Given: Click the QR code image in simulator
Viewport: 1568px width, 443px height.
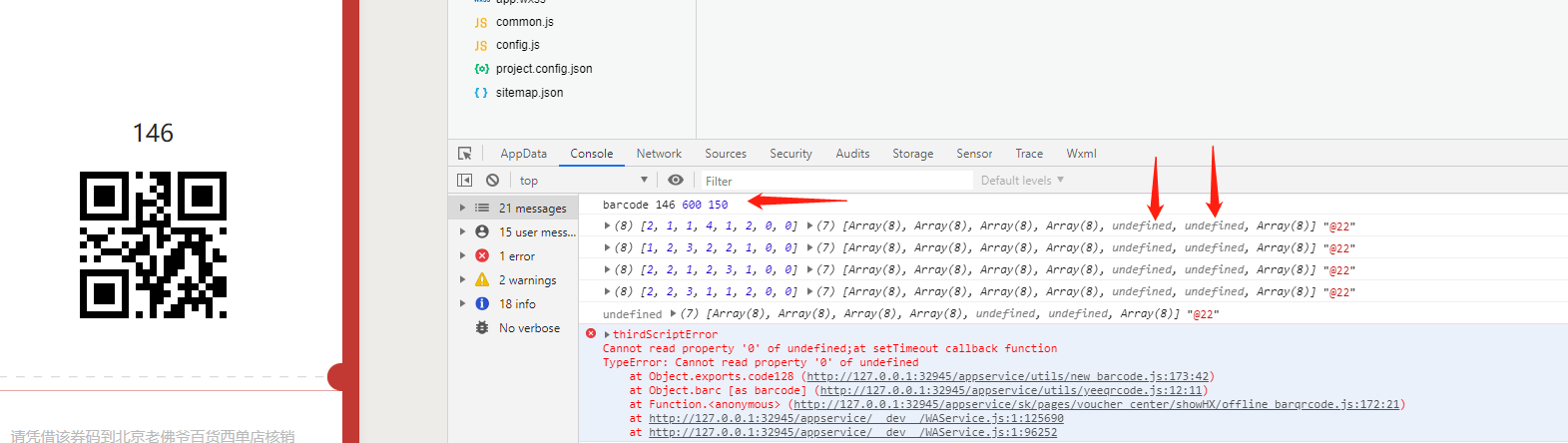Looking at the screenshot, I should 153,245.
